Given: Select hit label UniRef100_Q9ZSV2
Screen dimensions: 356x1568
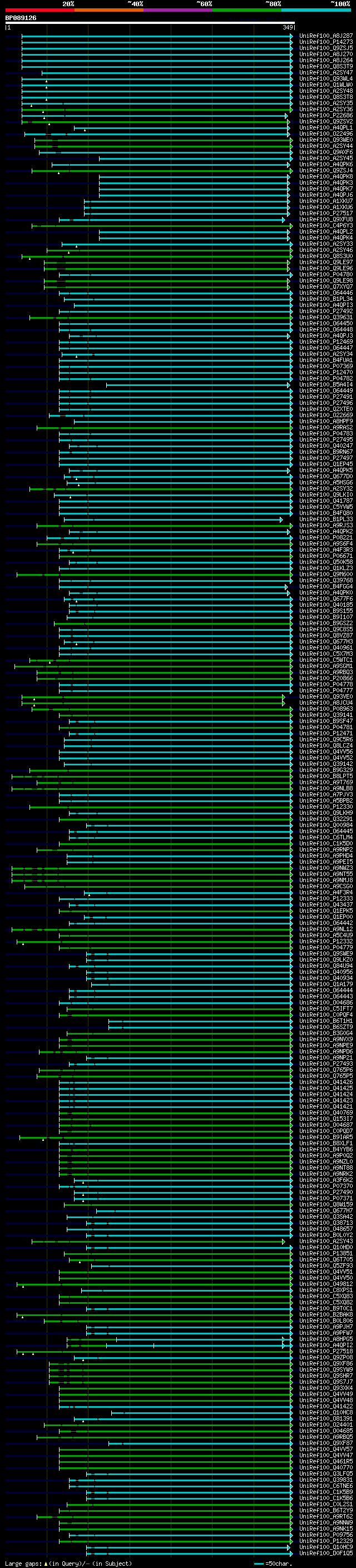Looking at the screenshot, I should coord(326,122).
